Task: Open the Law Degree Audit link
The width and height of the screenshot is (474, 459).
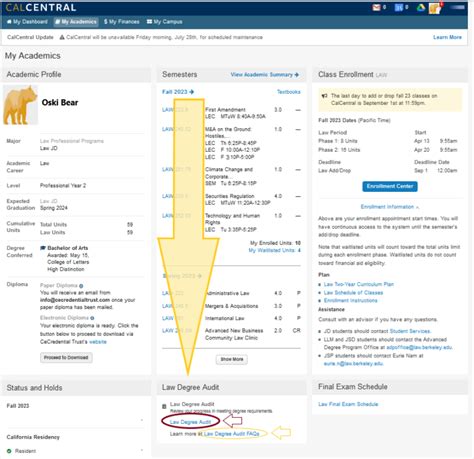Action: click(x=190, y=422)
